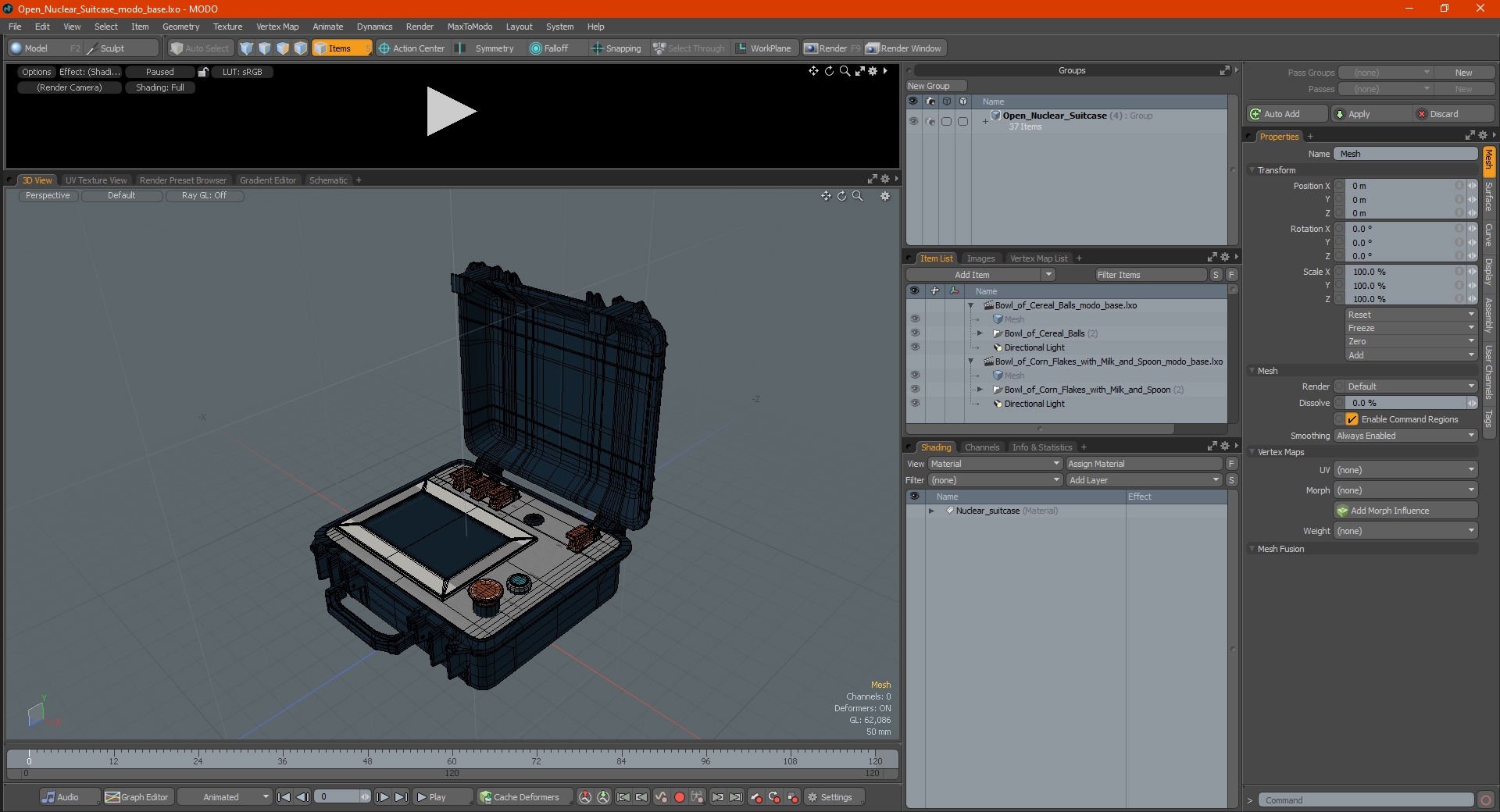Step forward one frame
The width and height of the screenshot is (1500, 812).
383,797
